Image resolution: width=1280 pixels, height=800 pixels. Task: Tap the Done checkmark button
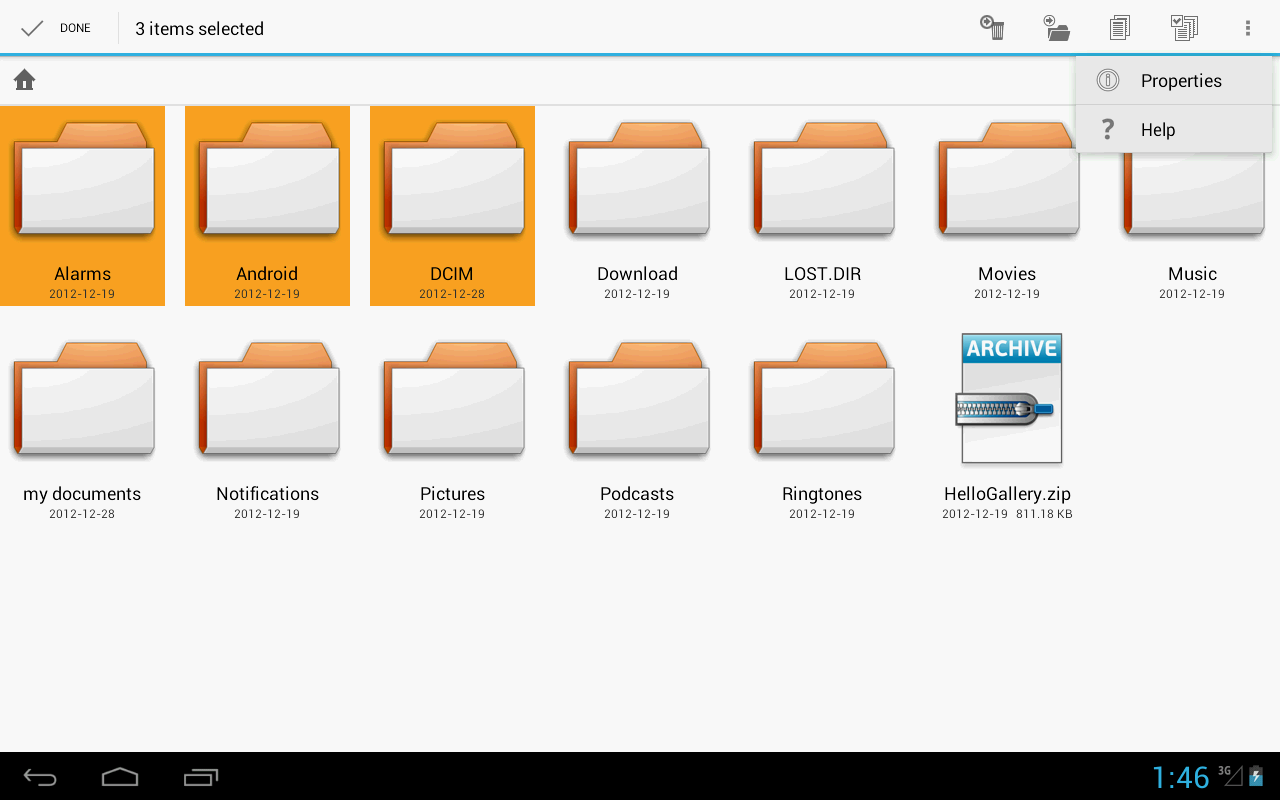pos(56,28)
